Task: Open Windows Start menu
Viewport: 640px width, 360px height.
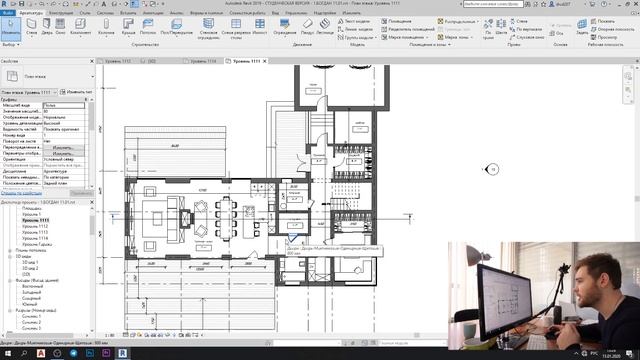Action: tap(8, 353)
